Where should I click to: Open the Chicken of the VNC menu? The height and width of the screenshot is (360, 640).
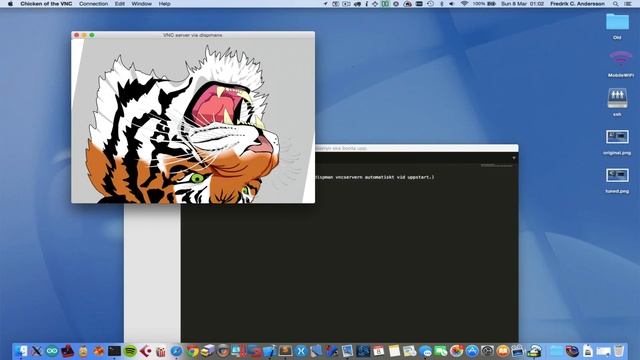pos(46,4)
